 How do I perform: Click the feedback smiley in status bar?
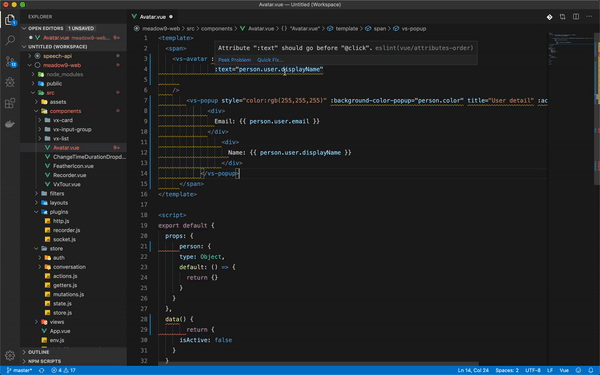tap(578, 370)
